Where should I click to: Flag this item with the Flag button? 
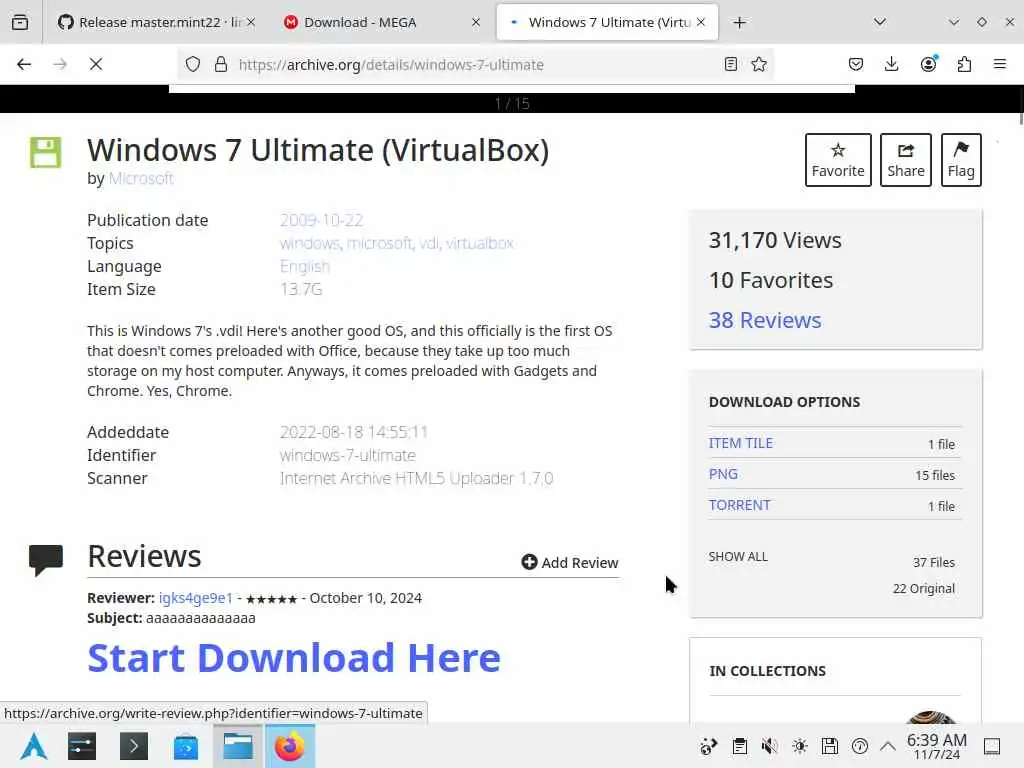[961, 160]
